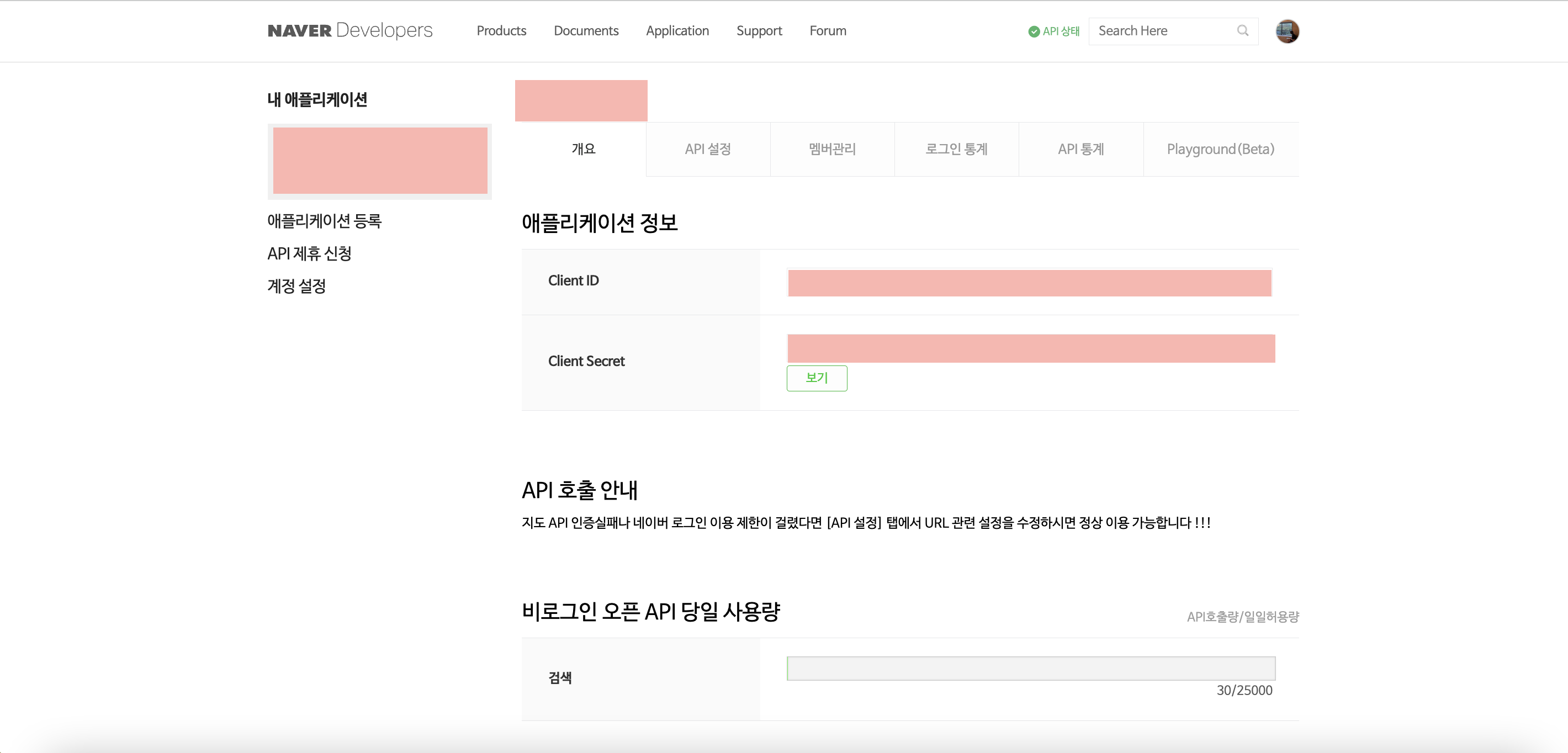Open the Products menu
Image resolution: width=1568 pixels, height=753 pixels.
[x=501, y=30]
